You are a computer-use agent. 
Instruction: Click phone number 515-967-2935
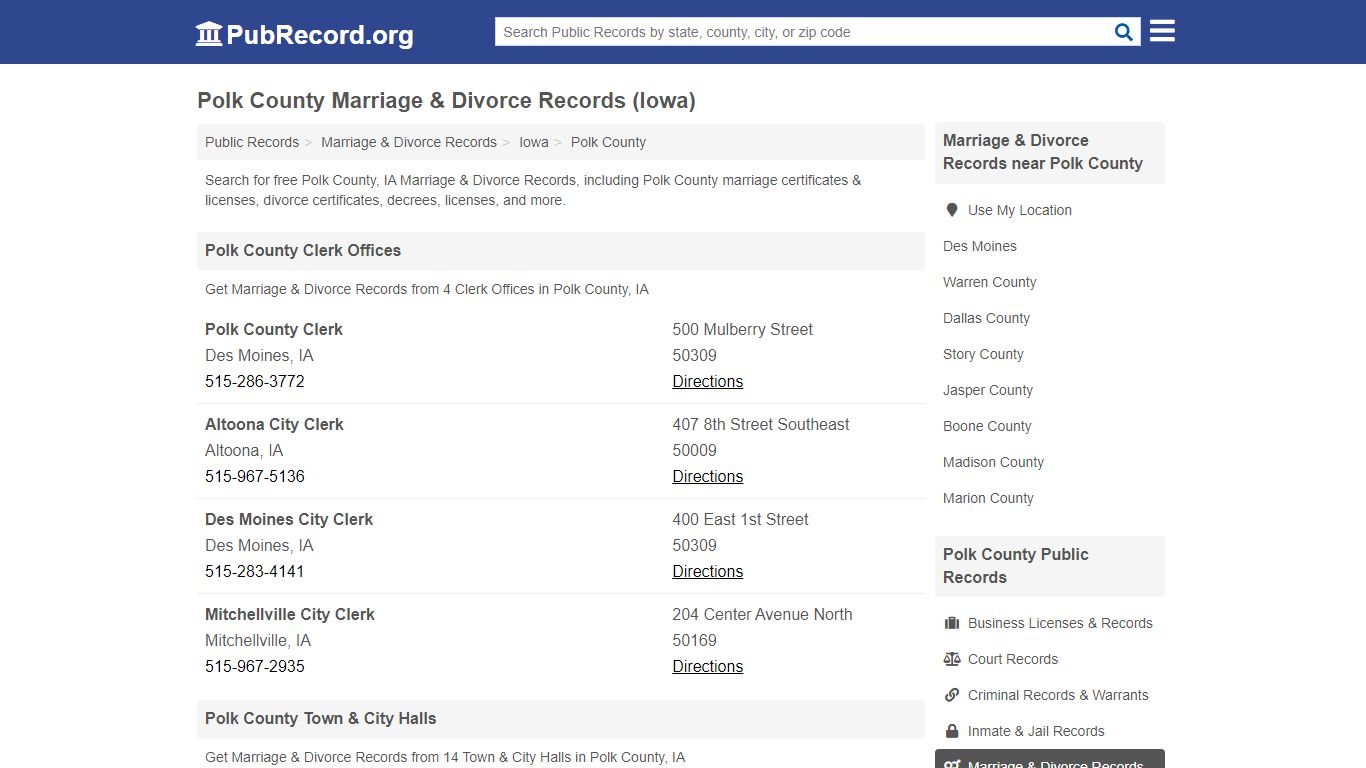click(x=255, y=666)
